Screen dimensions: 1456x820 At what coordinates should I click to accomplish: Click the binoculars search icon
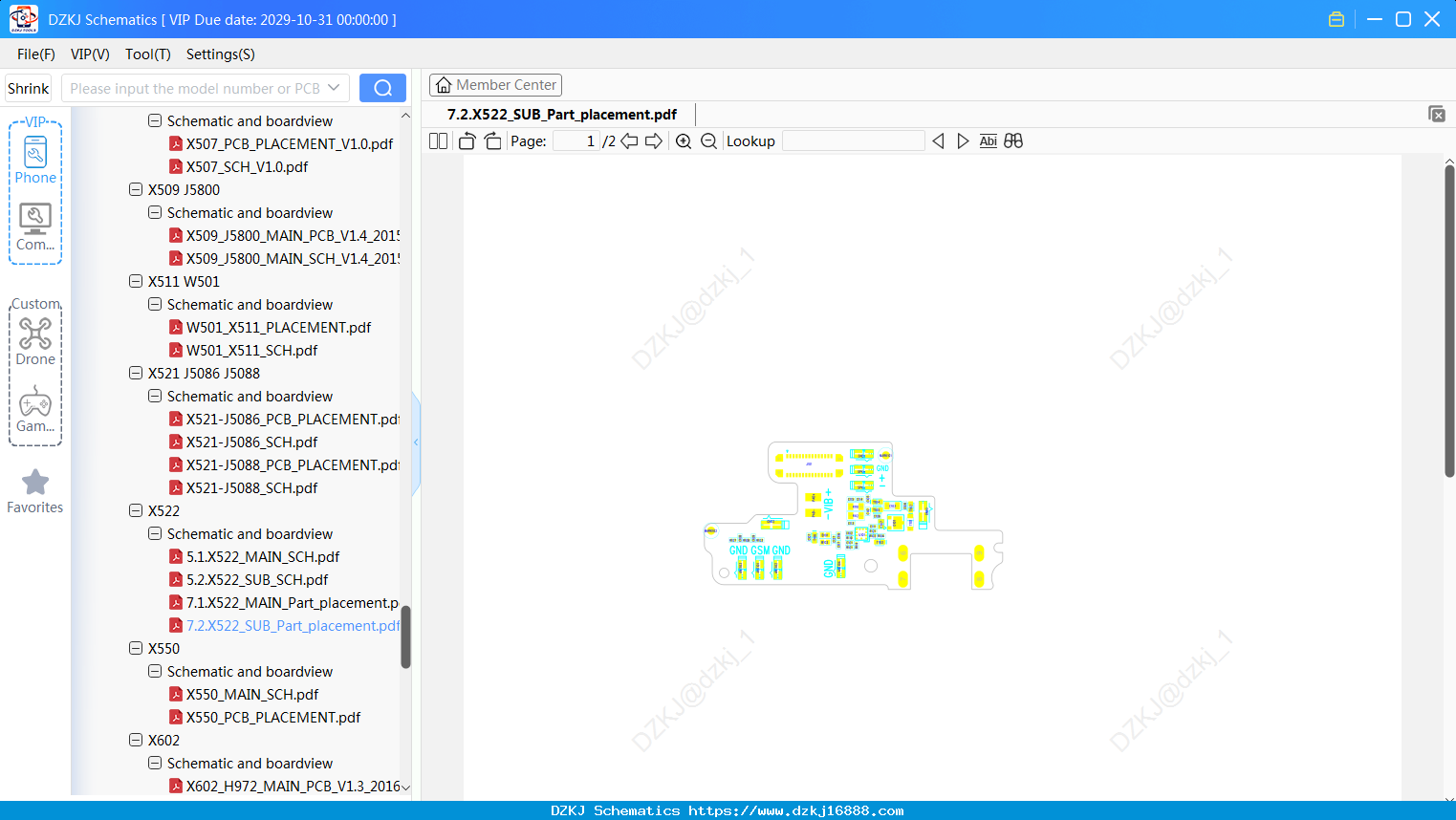tap(1013, 141)
